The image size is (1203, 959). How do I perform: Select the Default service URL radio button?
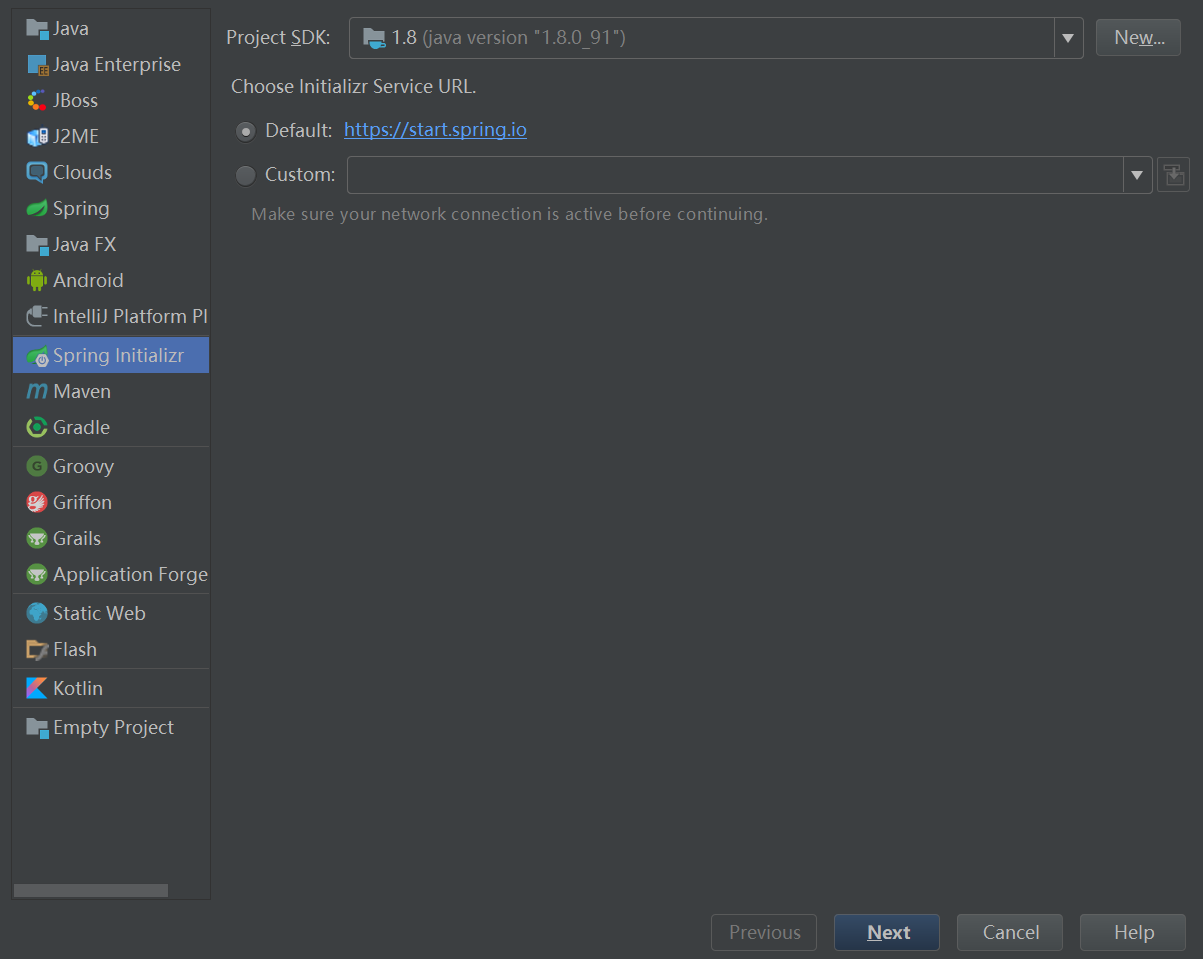tap(245, 131)
